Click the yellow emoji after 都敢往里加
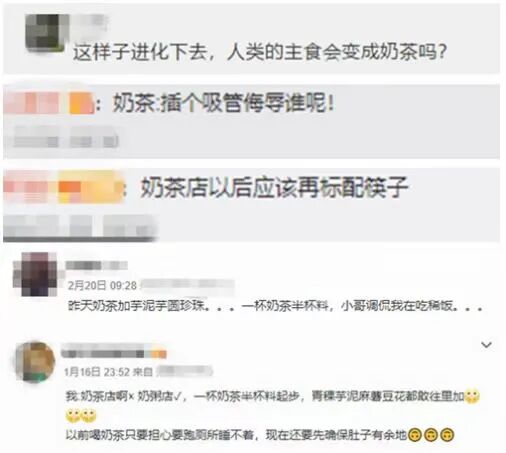 pyautogui.click(x=472, y=396)
